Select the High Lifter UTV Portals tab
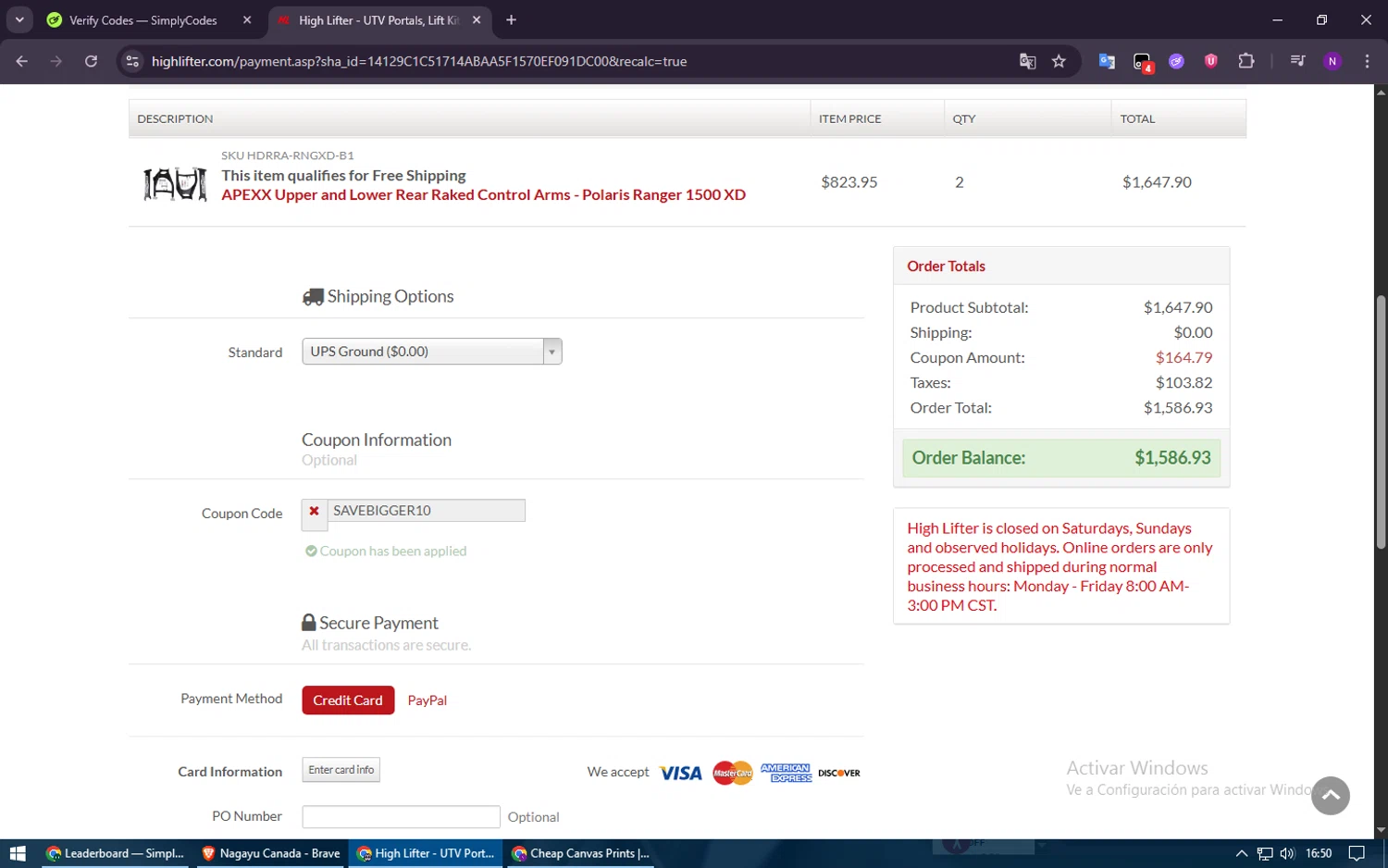The width and height of the screenshot is (1388, 868). click(x=378, y=20)
